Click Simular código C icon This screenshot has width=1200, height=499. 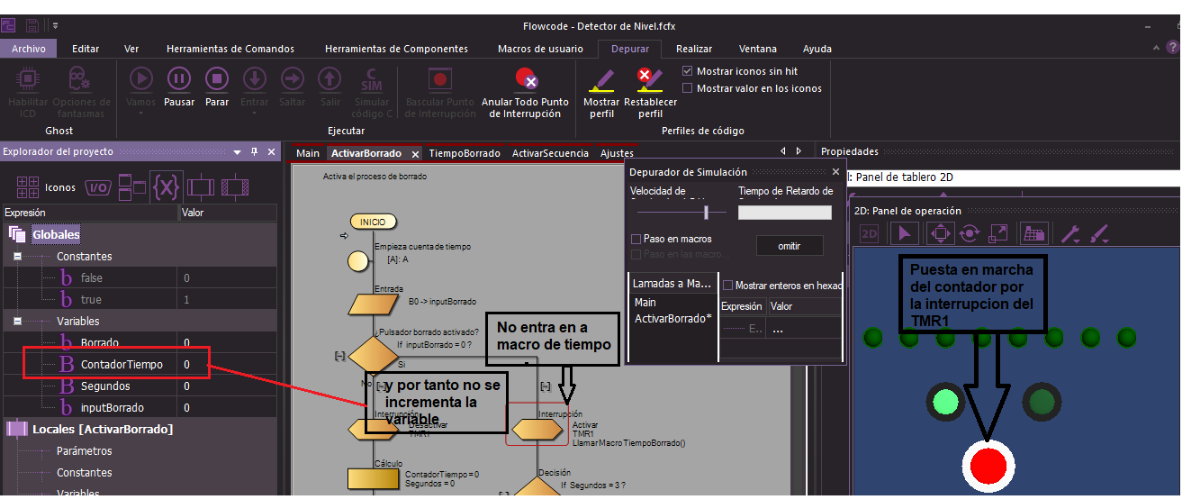[372, 78]
